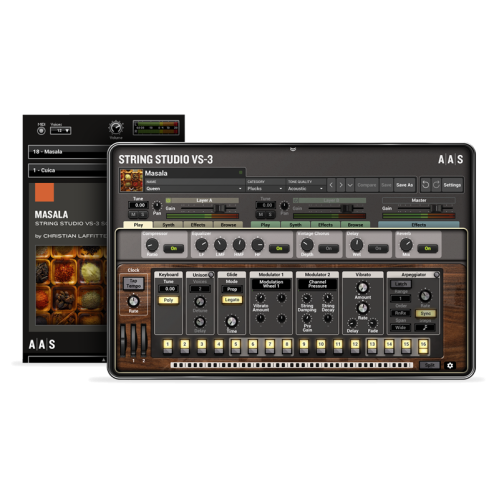Screen dimensions: 499x500
Task: Click the Compressor Ratio knob
Action: 152,245
